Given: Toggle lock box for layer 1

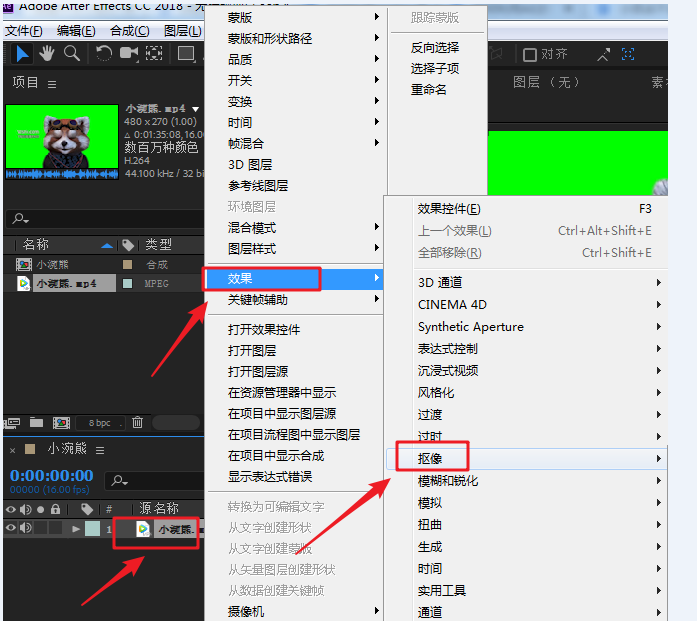Looking at the screenshot, I should click(x=56, y=528).
